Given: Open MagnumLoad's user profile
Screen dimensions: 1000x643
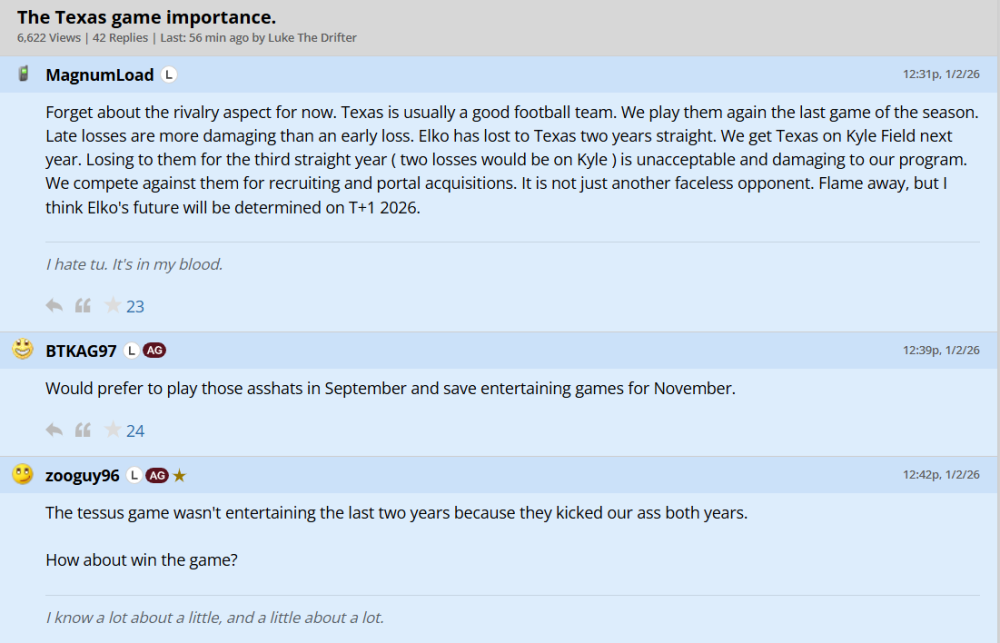Looking at the screenshot, I should click(x=100, y=75).
